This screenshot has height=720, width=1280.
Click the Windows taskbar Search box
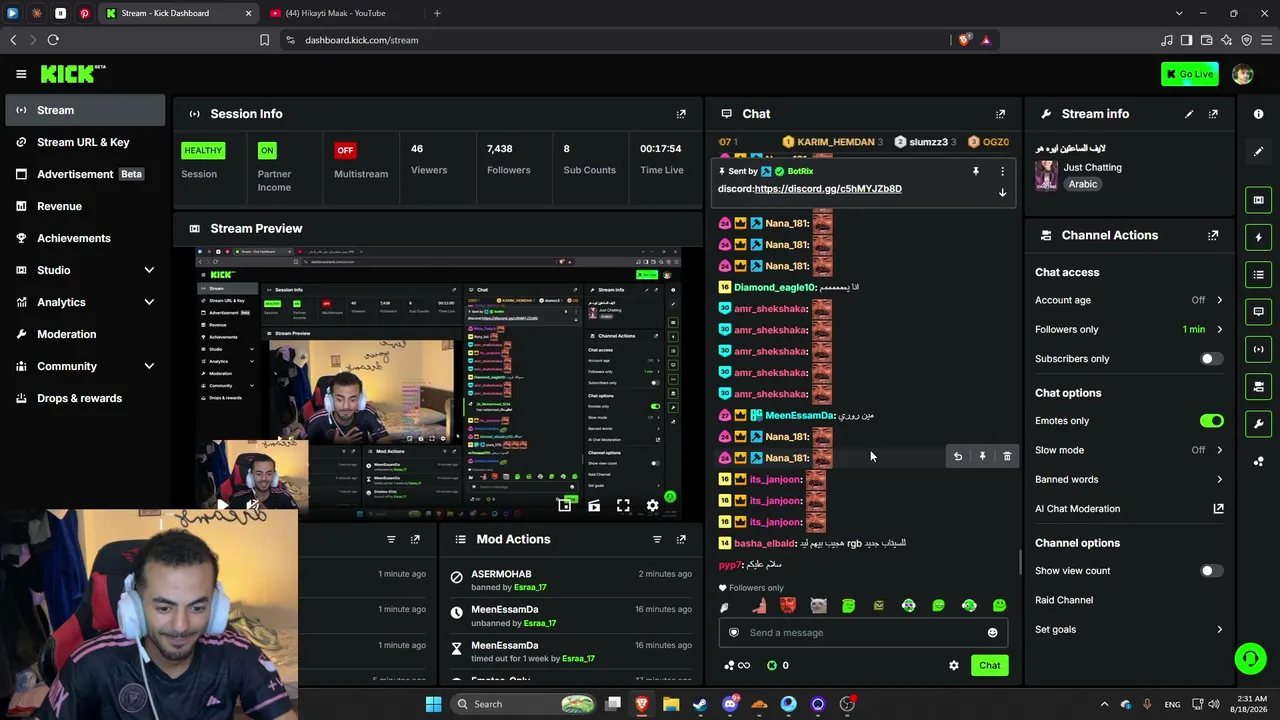click(x=525, y=704)
